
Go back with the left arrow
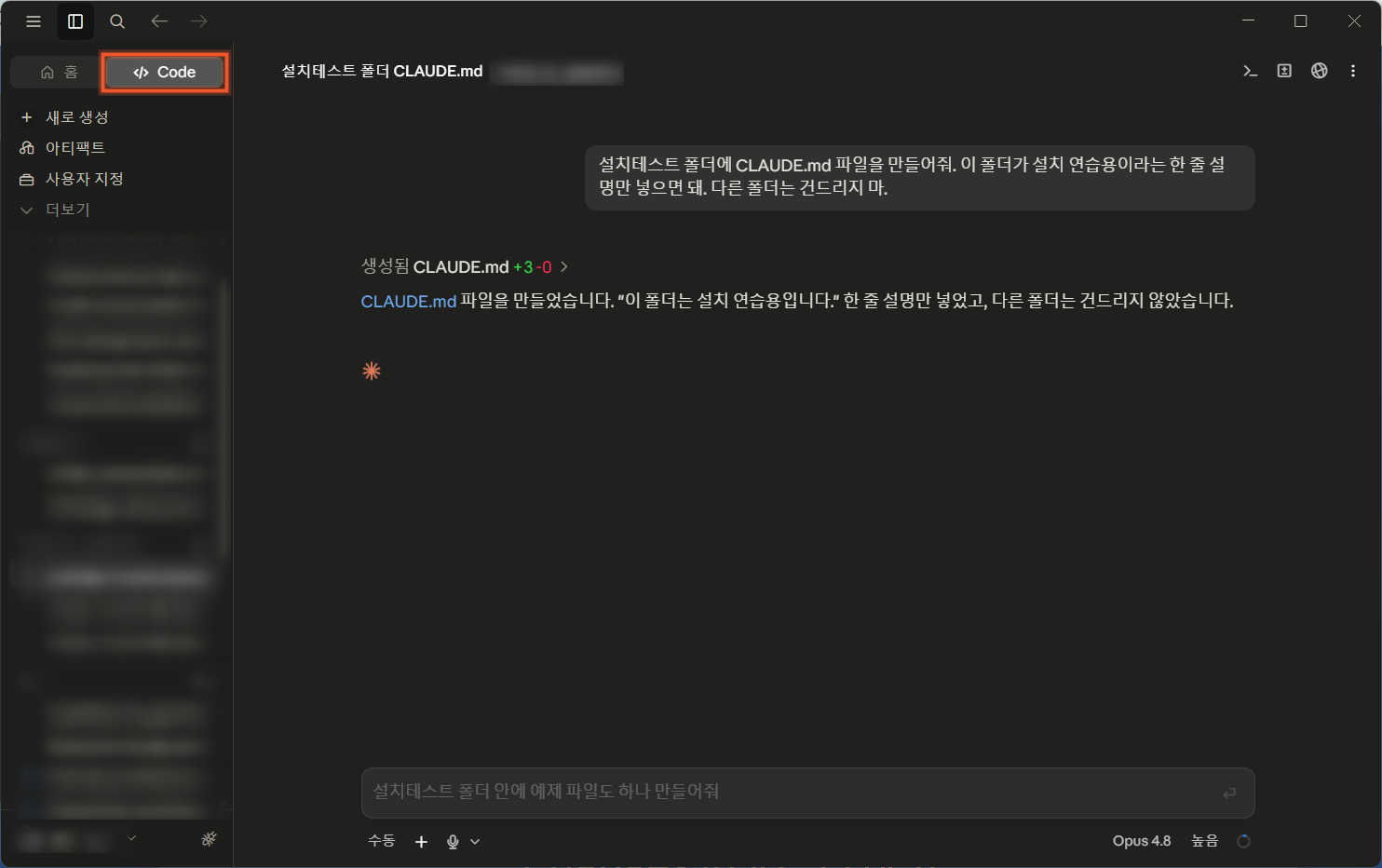(x=159, y=21)
